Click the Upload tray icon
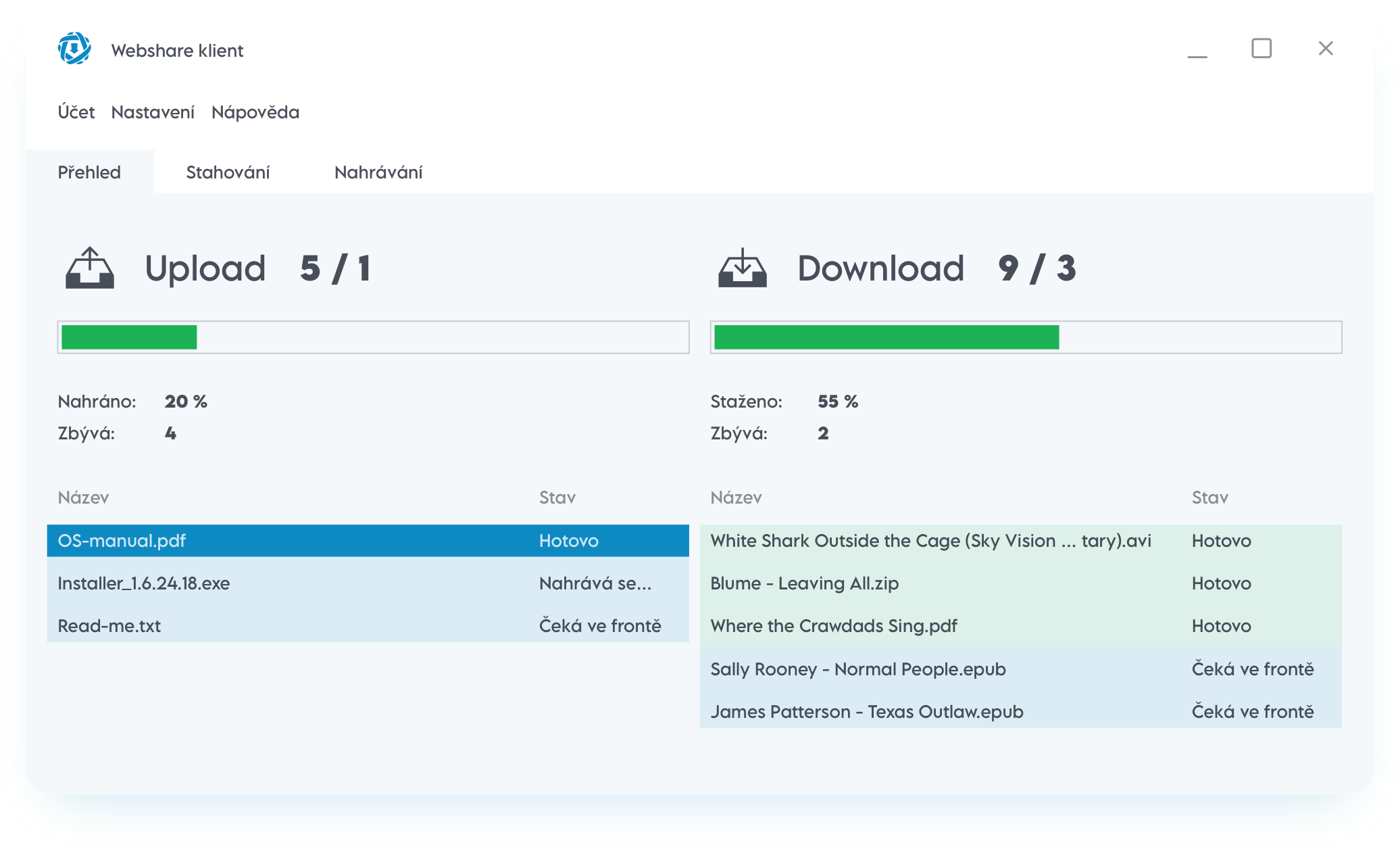This screenshot has width=1400, height=849. pyautogui.click(x=90, y=269)
